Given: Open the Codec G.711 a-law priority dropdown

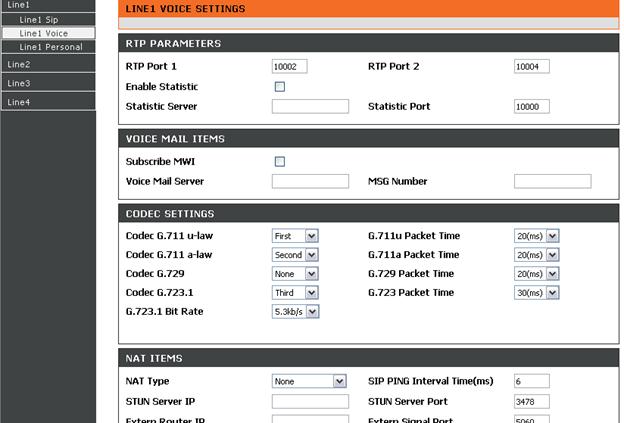Looking at the screenshot, I should pos(295,255).
